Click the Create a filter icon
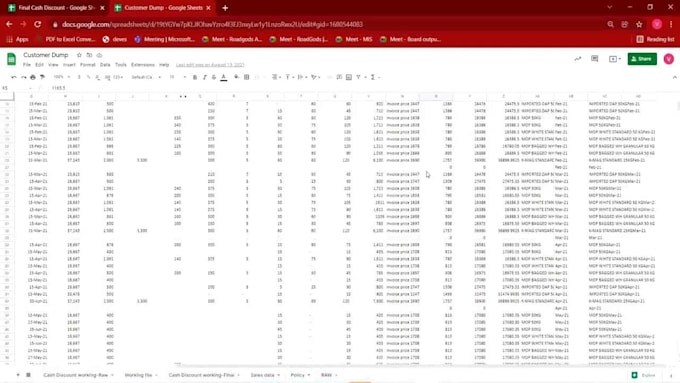The image size is (680, 383). pos(359,77)
